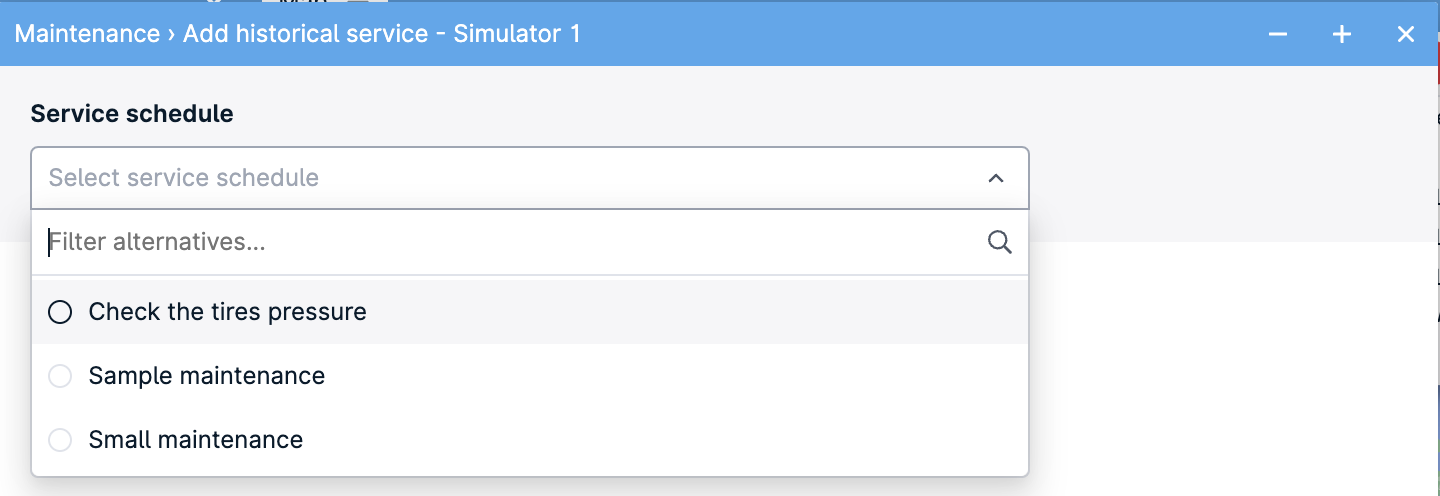Screen dimensions: 1440x496
Task: Click the Service schedule field label
Action: coord(132,114)
